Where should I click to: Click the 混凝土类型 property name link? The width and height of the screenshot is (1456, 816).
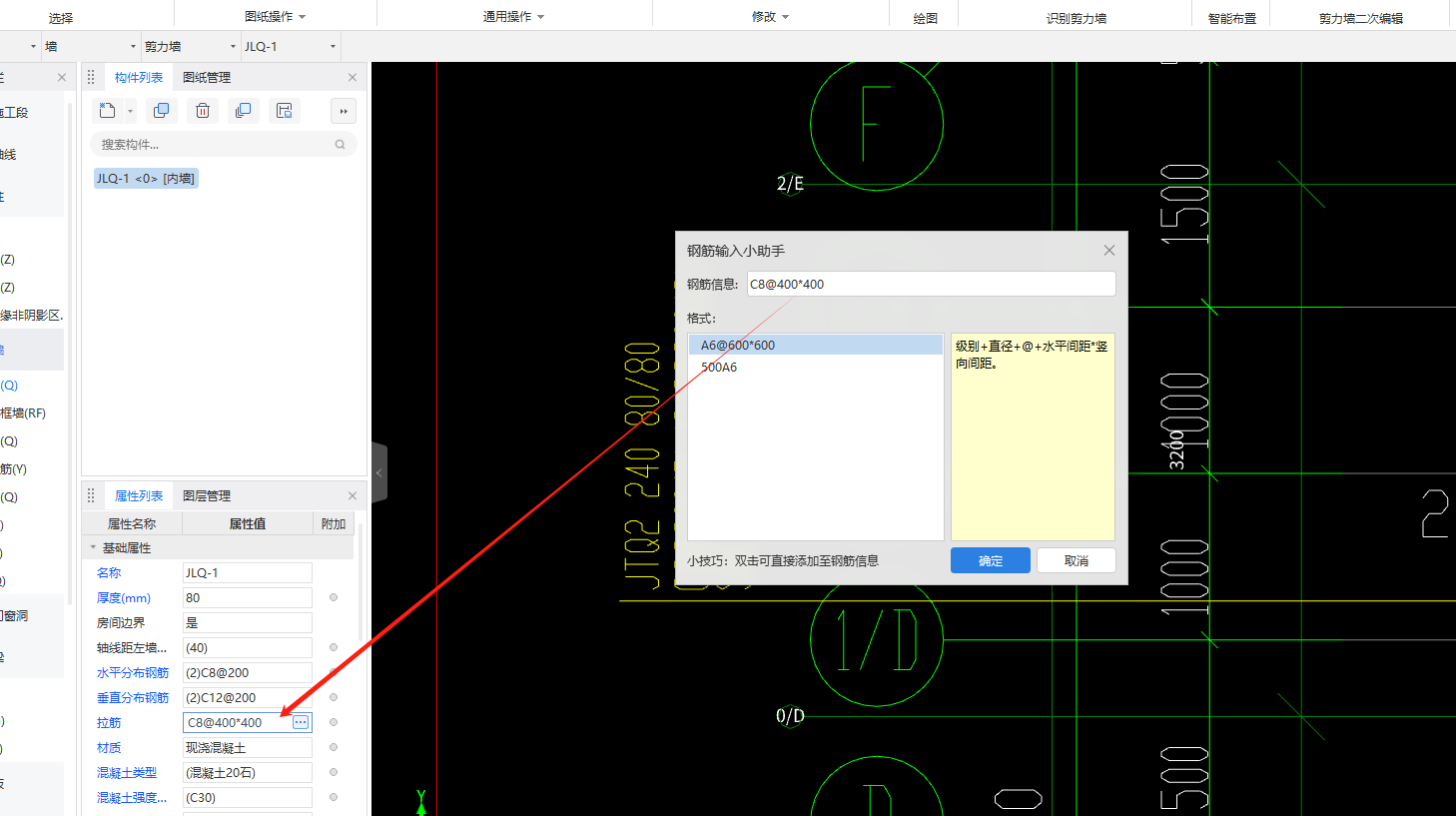(127, 772)
